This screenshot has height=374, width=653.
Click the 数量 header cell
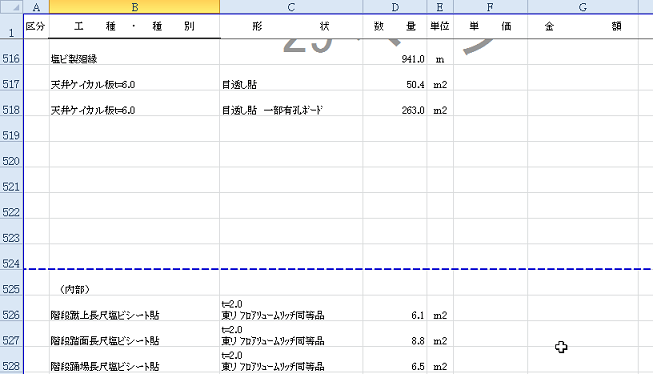click(395, 27)
